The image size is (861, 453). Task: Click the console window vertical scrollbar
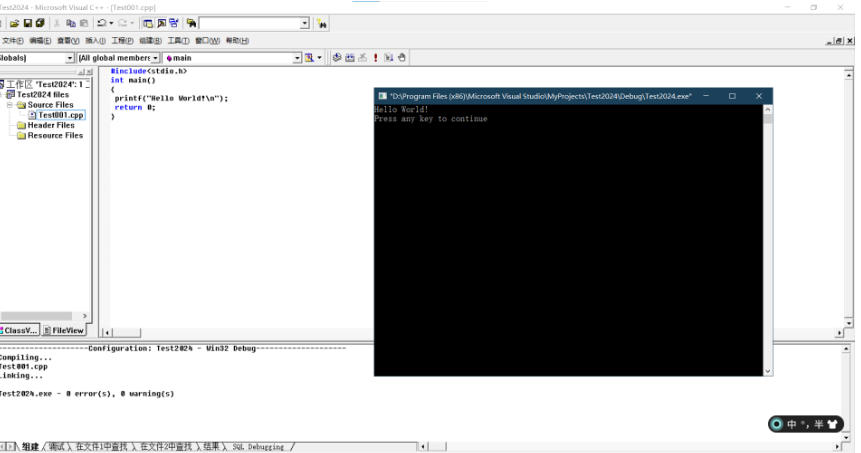(x=768, y=240)
